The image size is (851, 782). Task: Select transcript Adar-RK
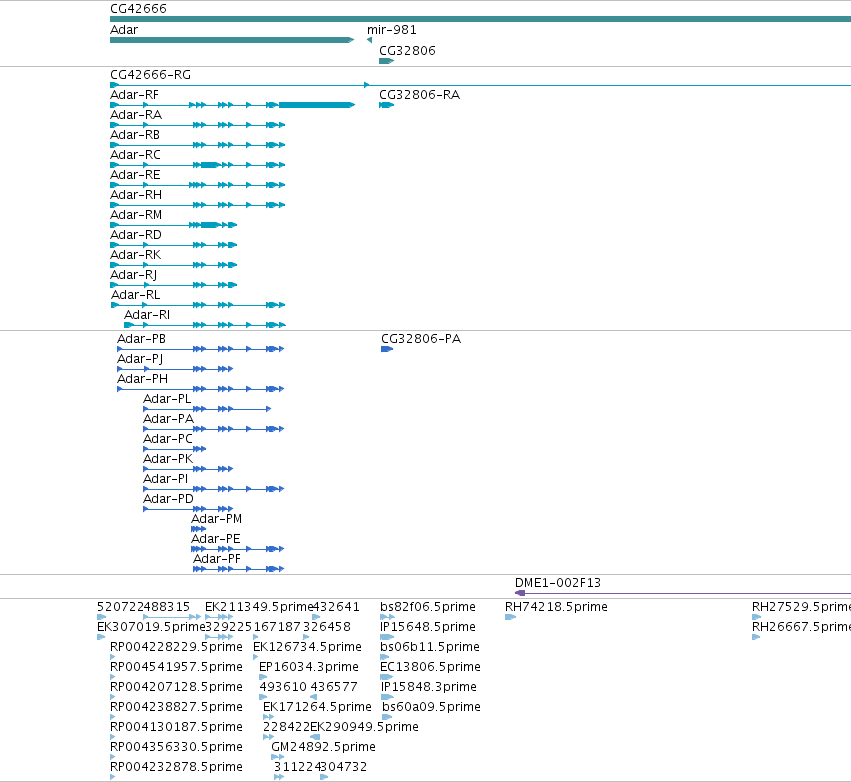click(135, 255)
